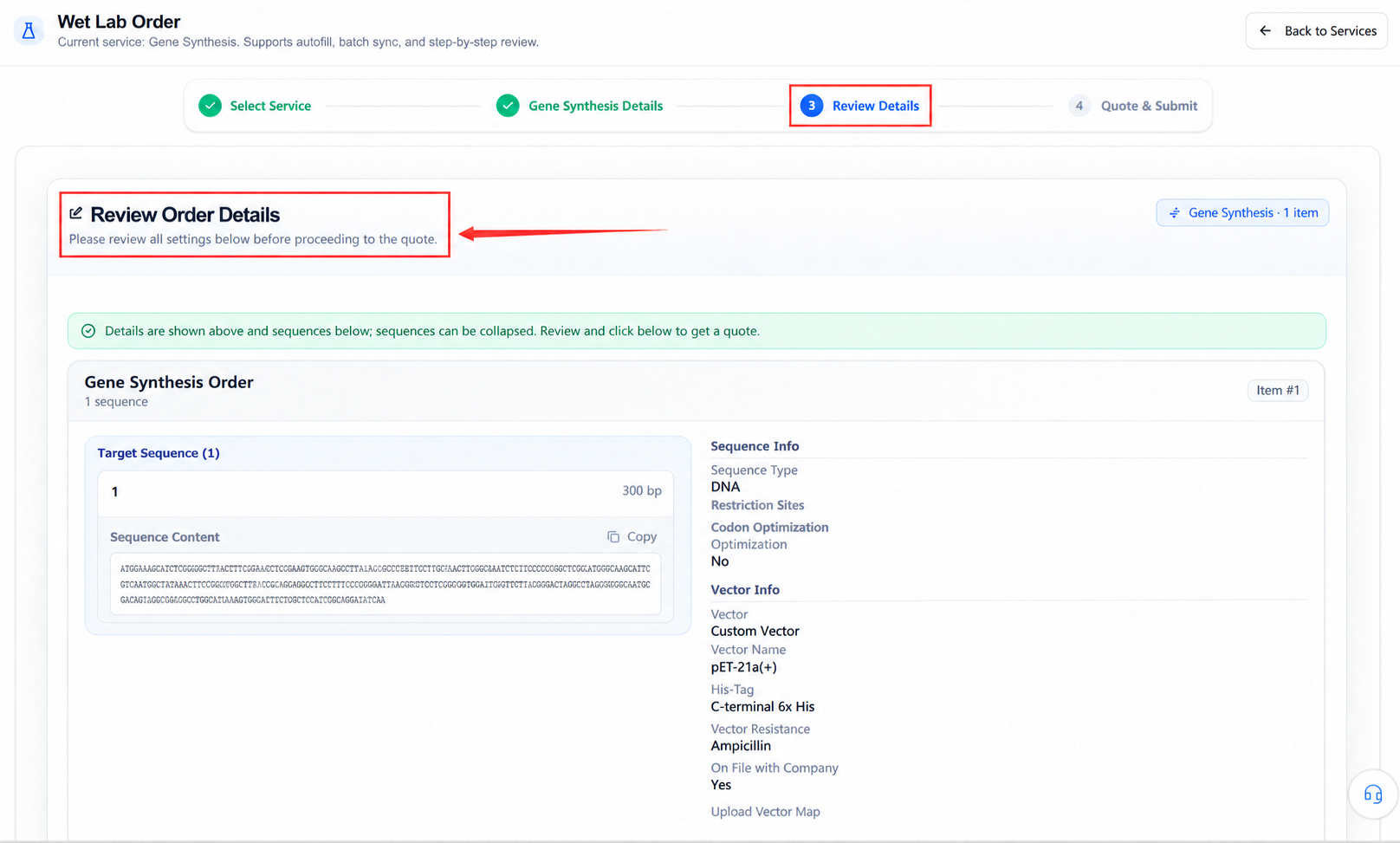This screenshot has width=1400, height=843.
Task: Copy the sequence content
Action: pos(632,536)
